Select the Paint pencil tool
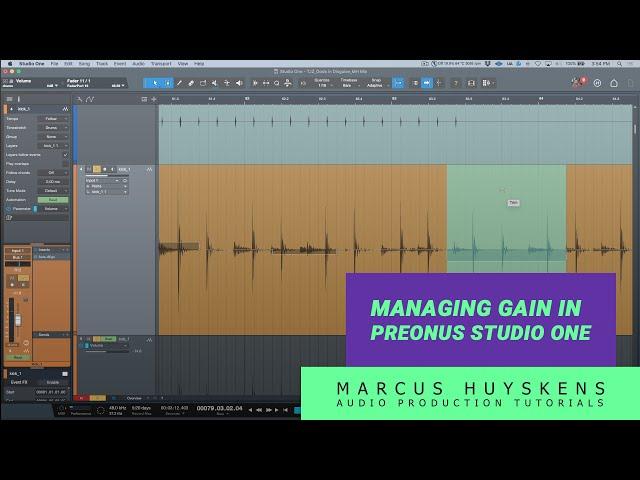This screenshot has height=480, width=640. pyautogui.click(x=179, y=83)
